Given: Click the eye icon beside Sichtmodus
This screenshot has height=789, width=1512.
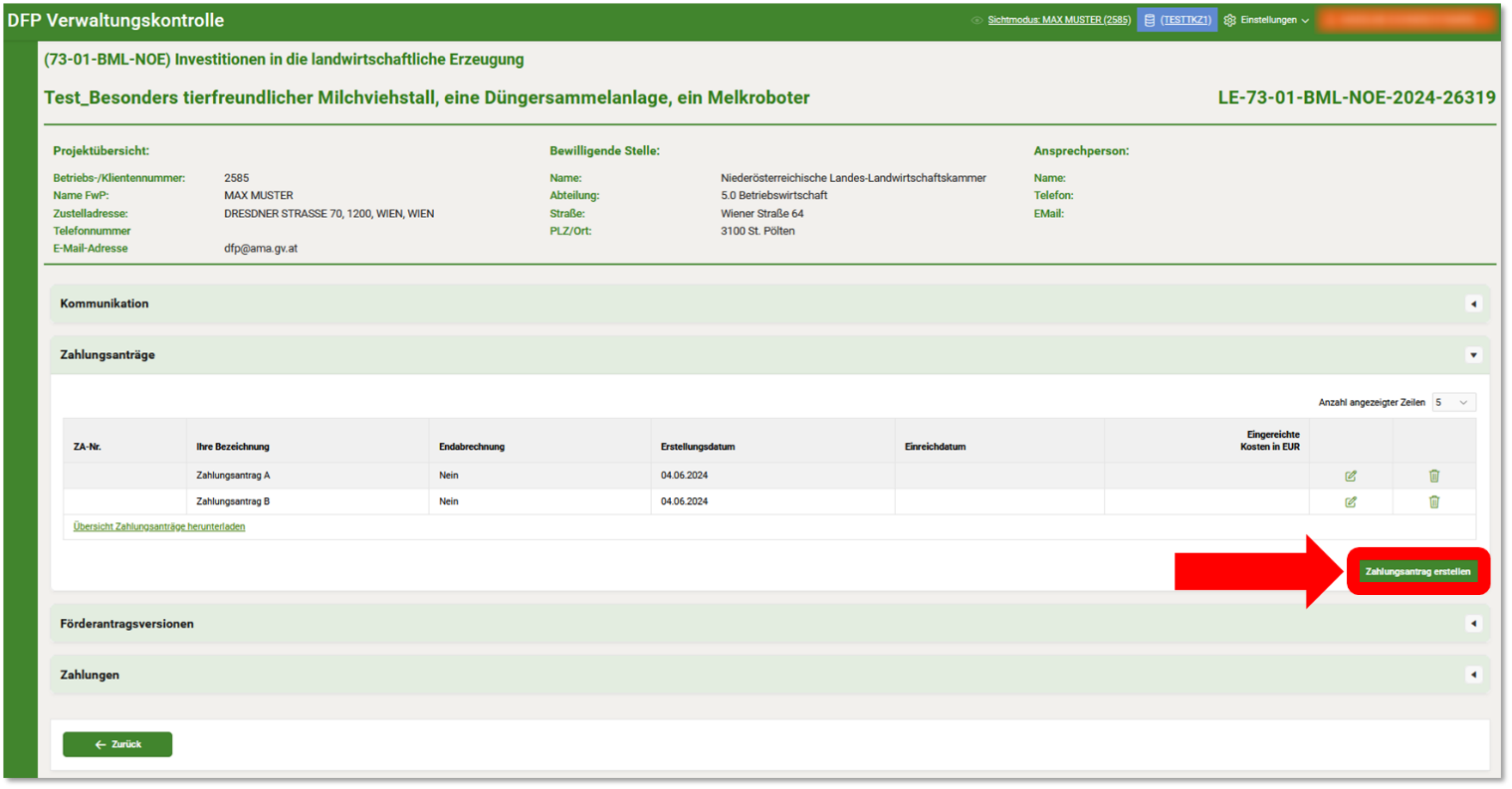Looking at the screenshot, I should (976, 20).
